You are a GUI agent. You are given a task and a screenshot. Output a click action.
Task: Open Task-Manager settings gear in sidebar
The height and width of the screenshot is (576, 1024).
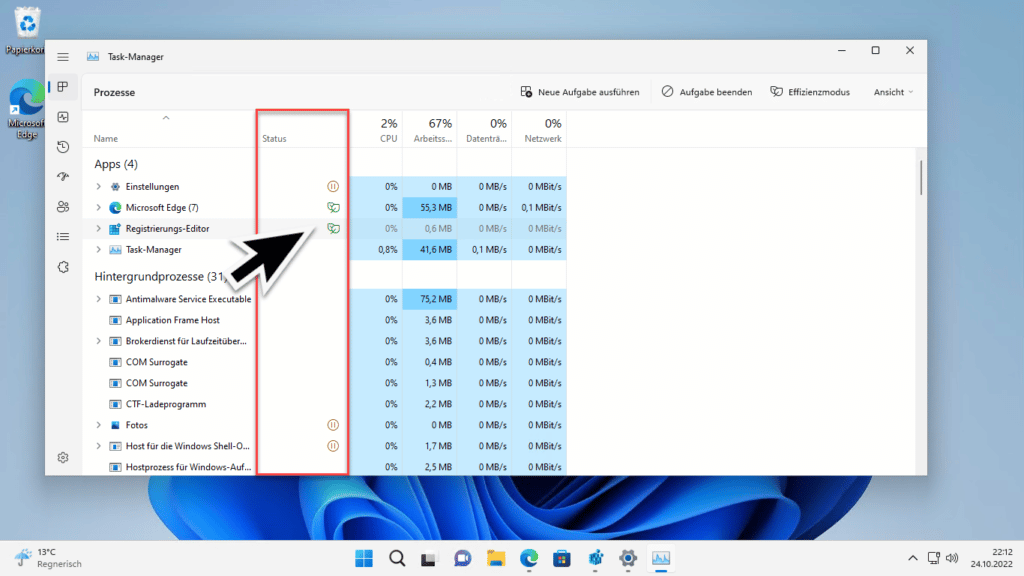pyautogui.click(x=63, y=458)
